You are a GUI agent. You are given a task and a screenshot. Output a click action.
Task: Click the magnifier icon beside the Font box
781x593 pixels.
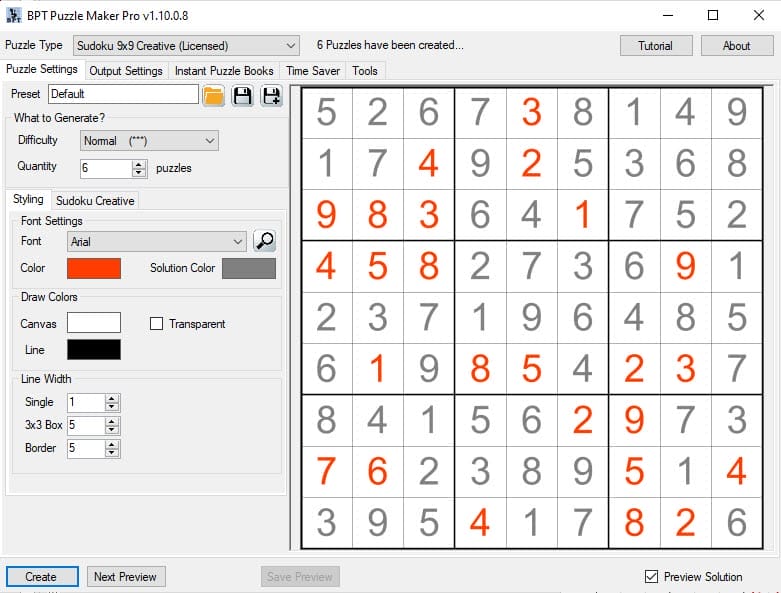264,241
